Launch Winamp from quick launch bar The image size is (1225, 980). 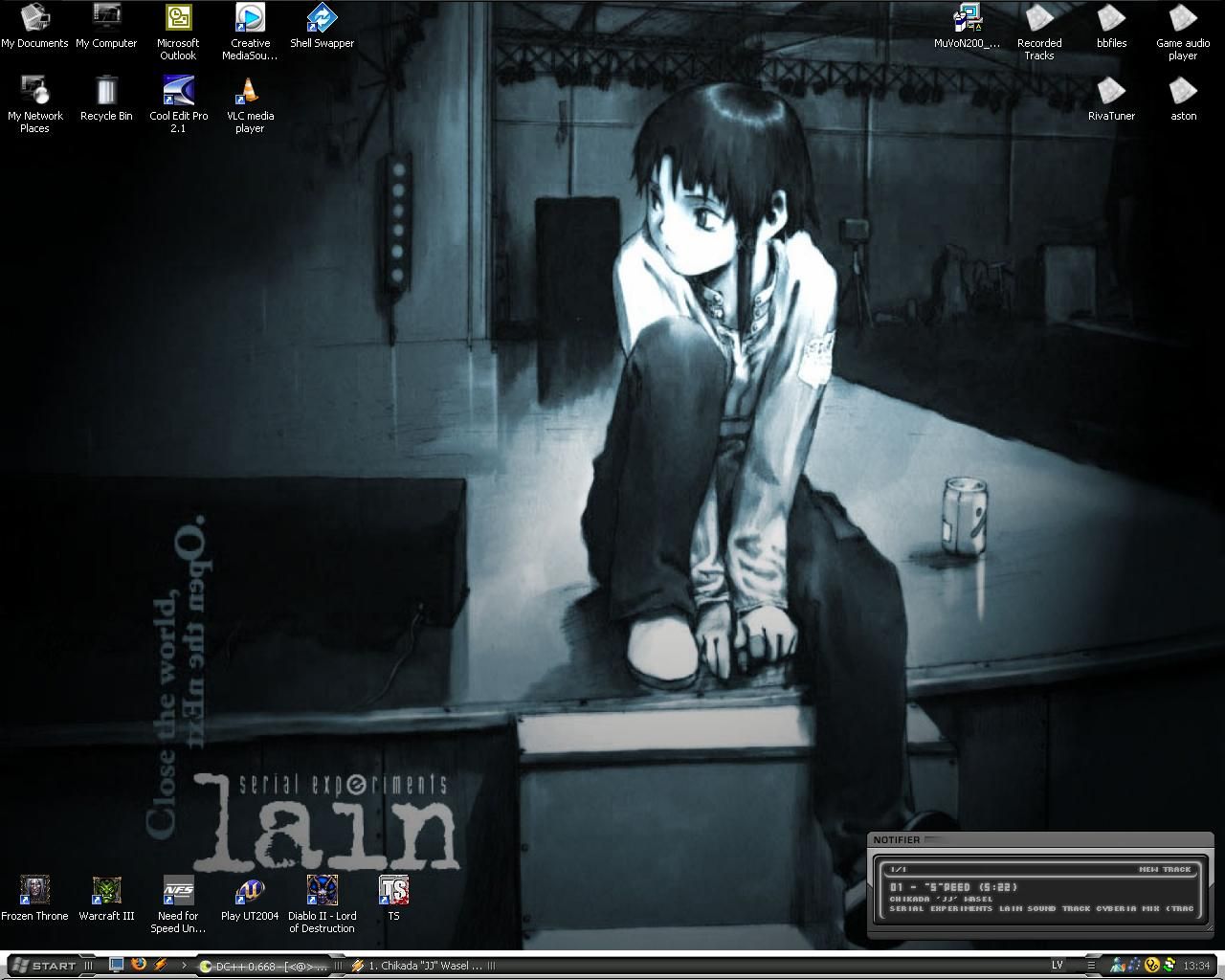click(x=161, y=965)
